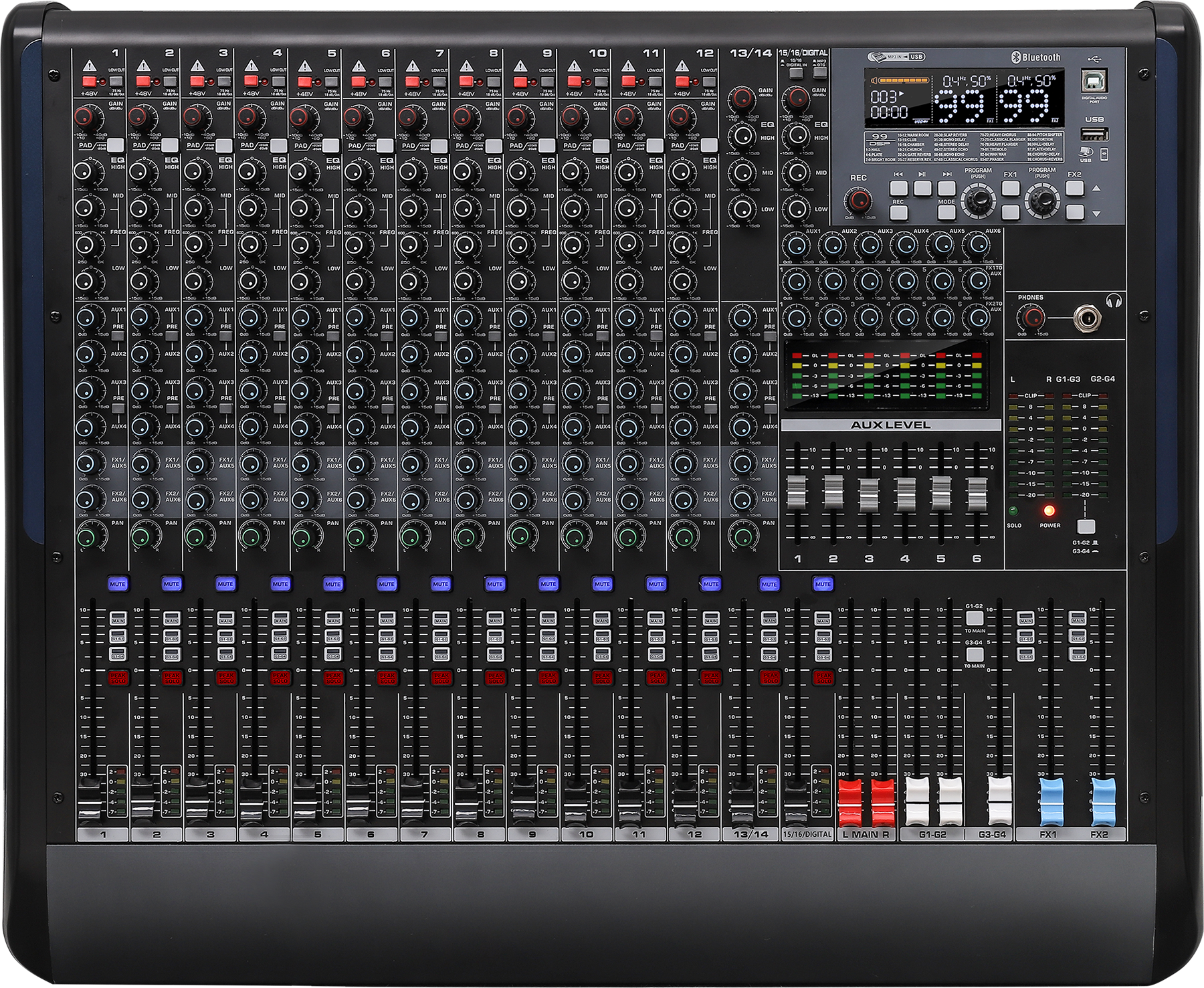Mute channel 1
The width and height of the screenshot is (1204, 988).
(118, 584)
